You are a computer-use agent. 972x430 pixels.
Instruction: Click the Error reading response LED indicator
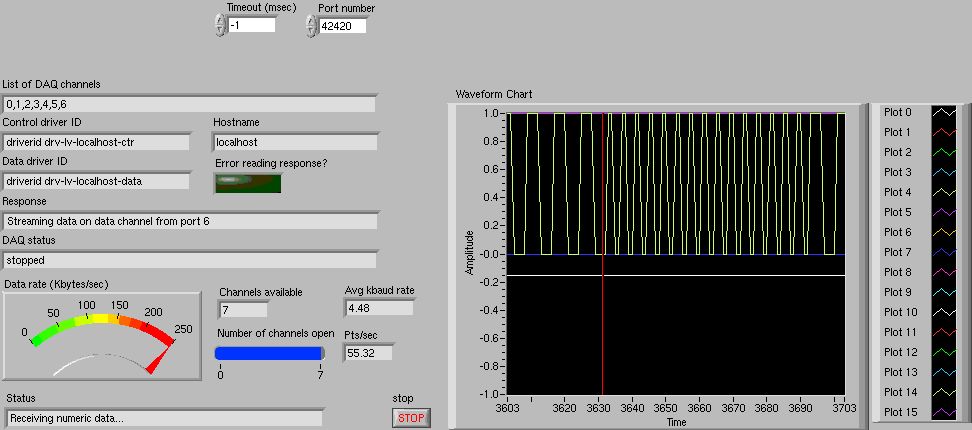click(x=248, y=183)
